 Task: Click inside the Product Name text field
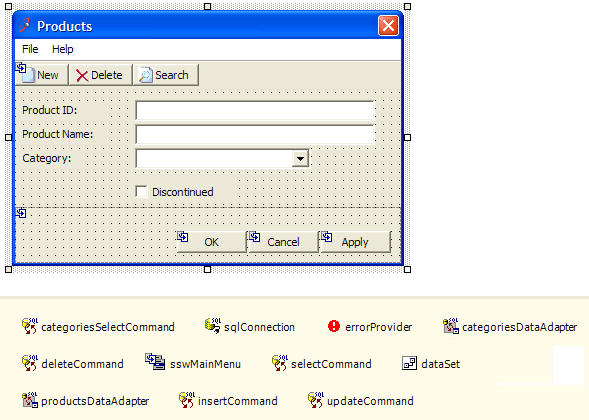255,134
